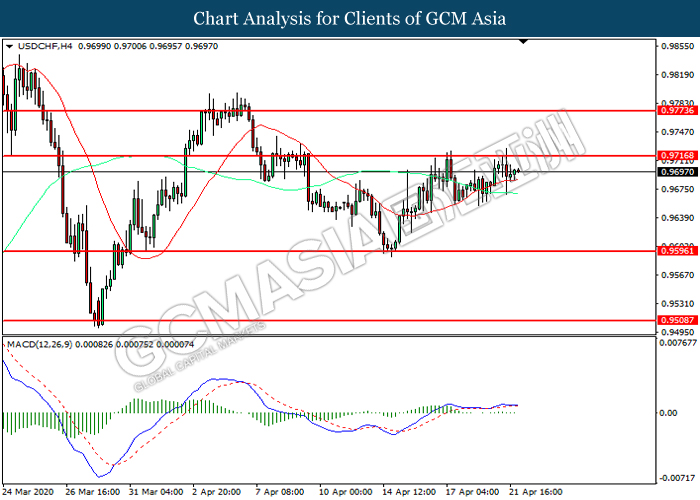Click the 17 Apr 04:00 date label
Viewport: 700px width, 500px height.
pos(473,492)
